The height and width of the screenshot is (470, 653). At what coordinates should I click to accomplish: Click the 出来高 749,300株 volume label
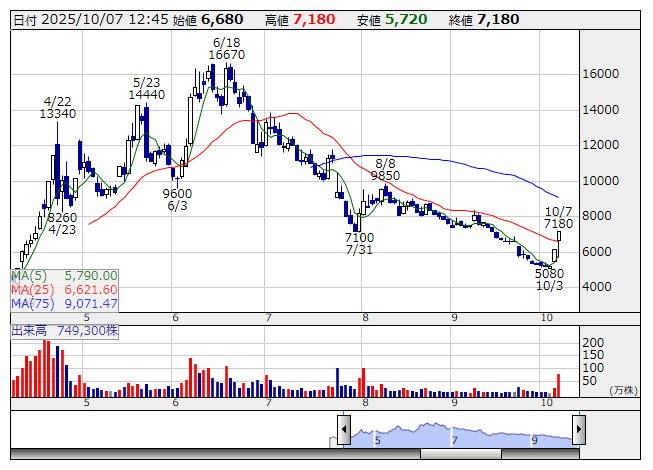pyautogui.click(x=65, y=331)
